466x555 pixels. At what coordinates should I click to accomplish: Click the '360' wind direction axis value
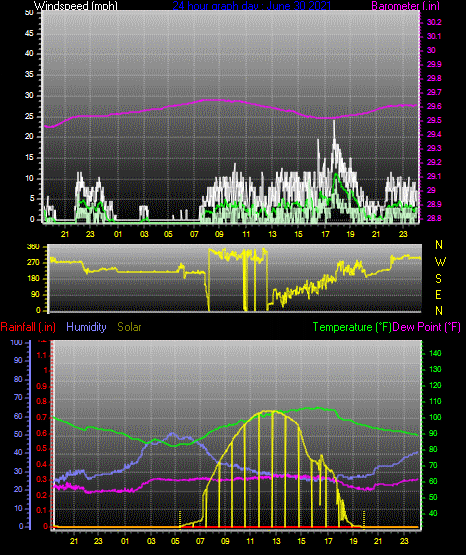coord(33,247)
